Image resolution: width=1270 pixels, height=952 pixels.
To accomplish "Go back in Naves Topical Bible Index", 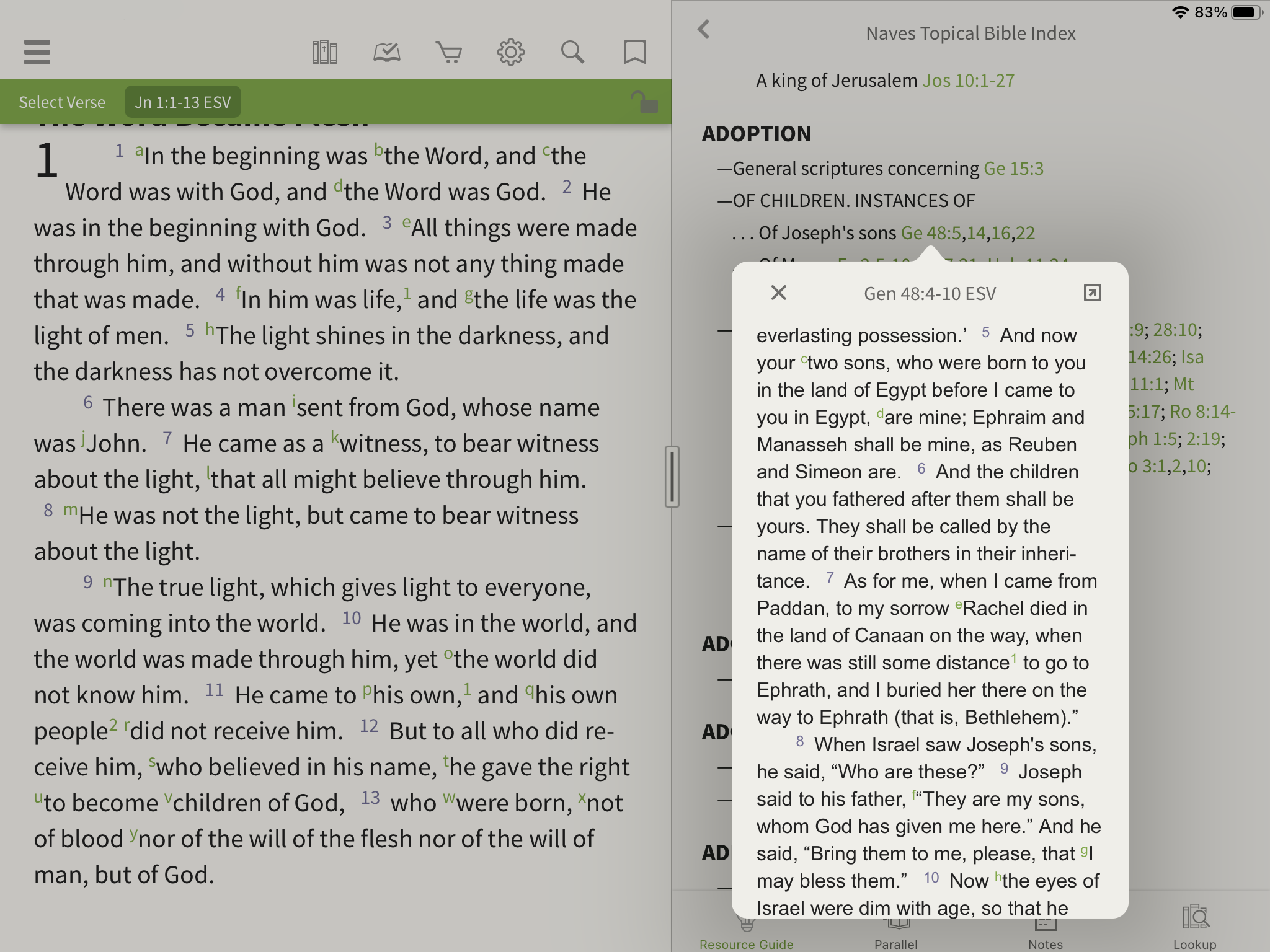I will (703, 29).
